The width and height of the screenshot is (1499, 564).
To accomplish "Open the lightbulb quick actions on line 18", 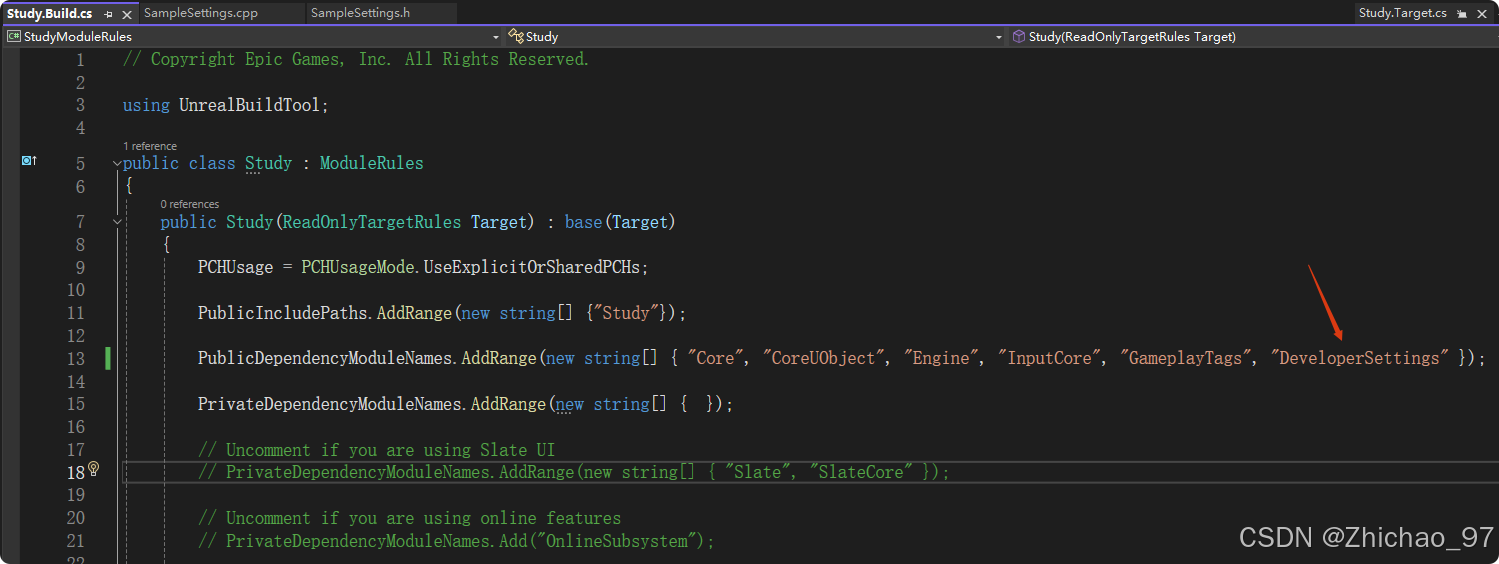I will (94, 468).
